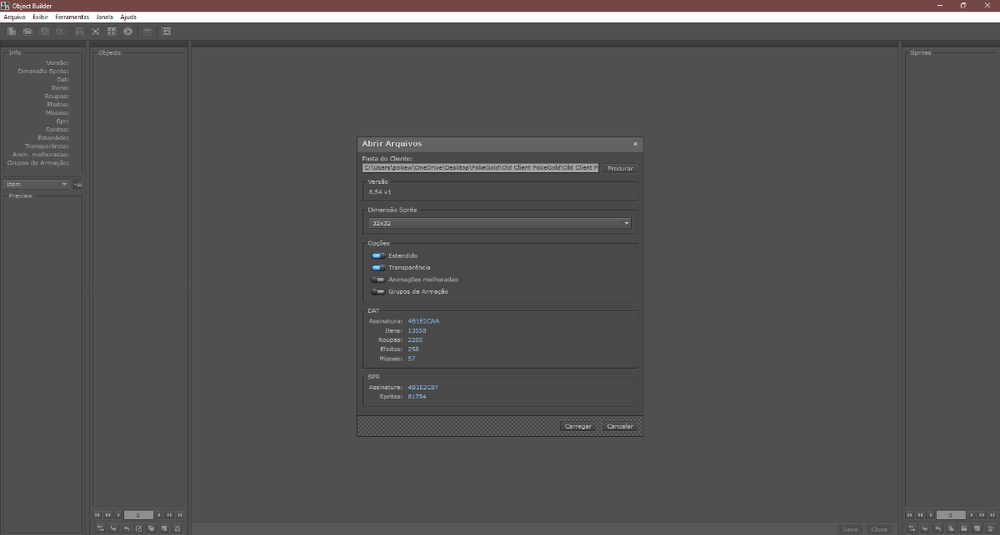
Task: Open the Ferramentas menu
Action: [72, 18]
